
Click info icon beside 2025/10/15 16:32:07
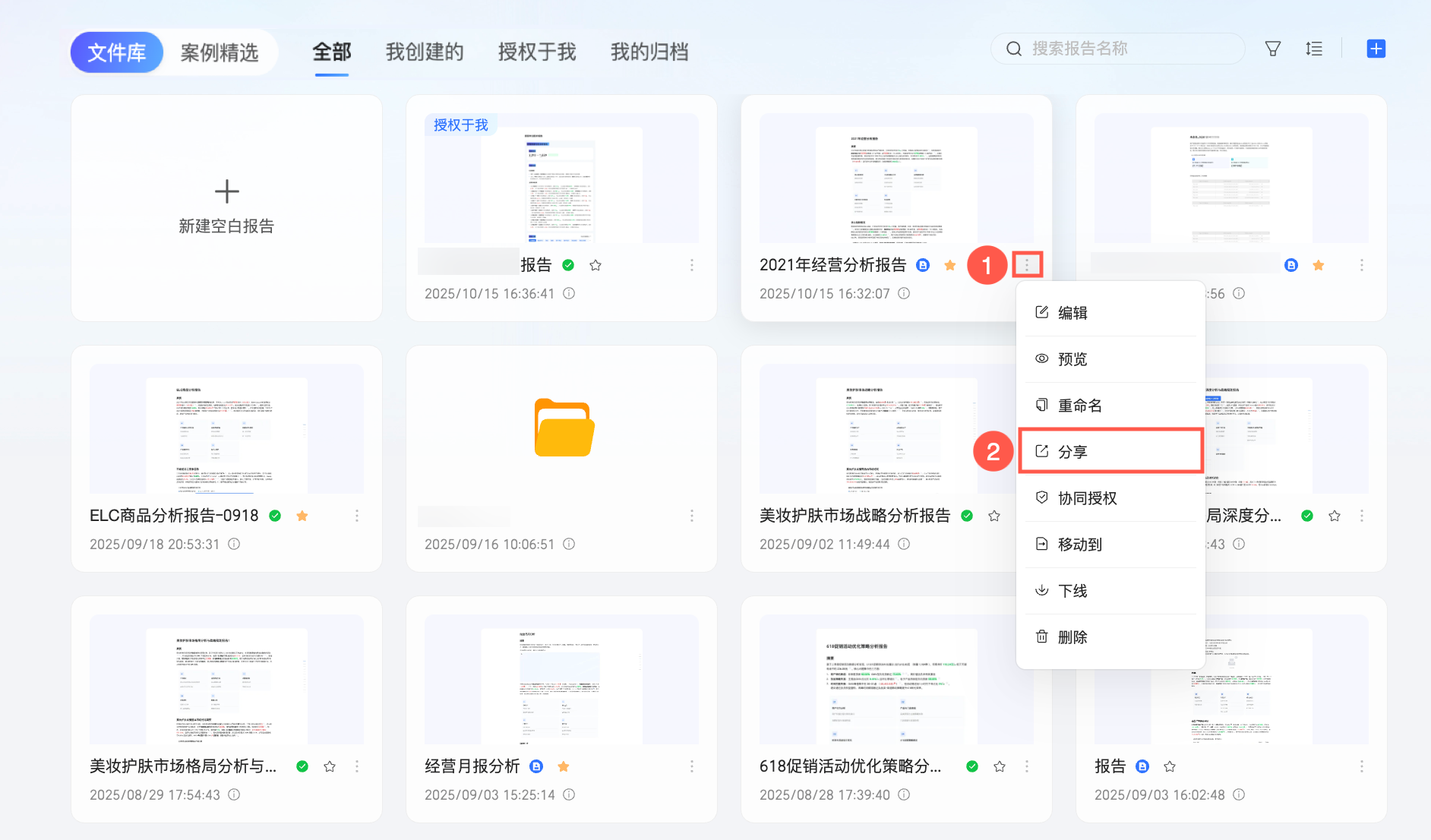[x=904, y=293]
